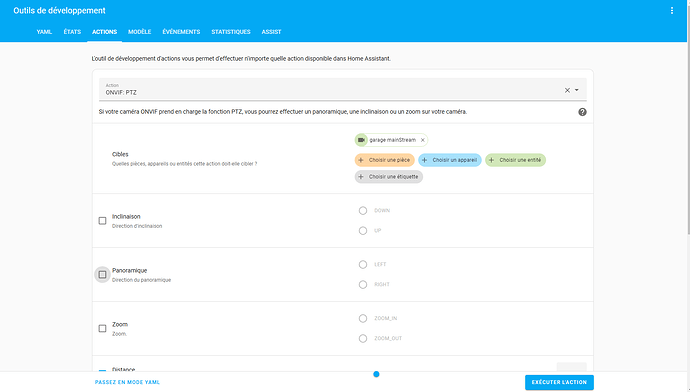Click the plus icon on Choisir un appareil
690x392 pixels.
pyautogui.click(x=425, y=160)
